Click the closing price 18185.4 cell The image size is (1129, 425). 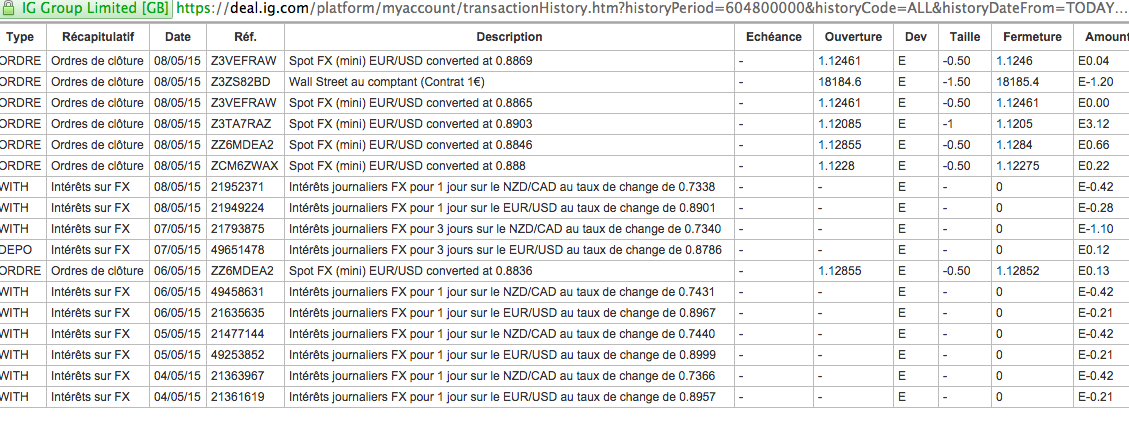tap(1017, 81)
